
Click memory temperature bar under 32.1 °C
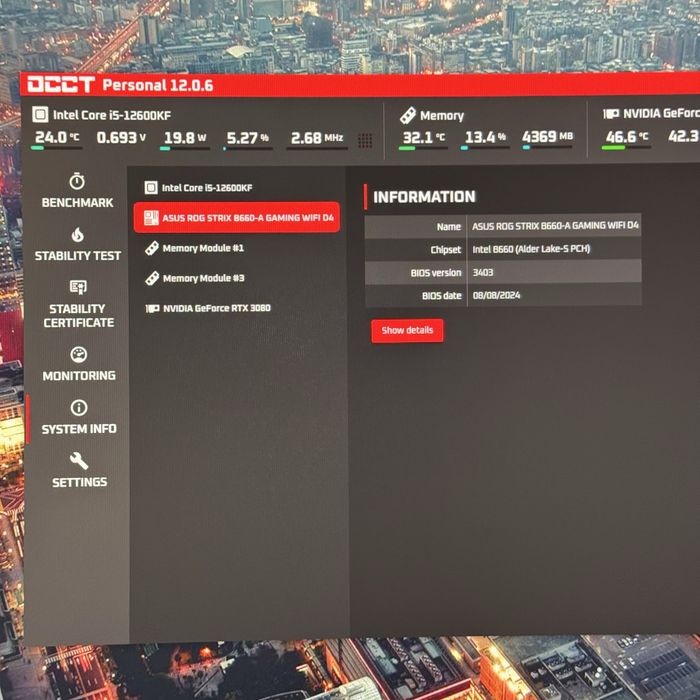(422, 148)
